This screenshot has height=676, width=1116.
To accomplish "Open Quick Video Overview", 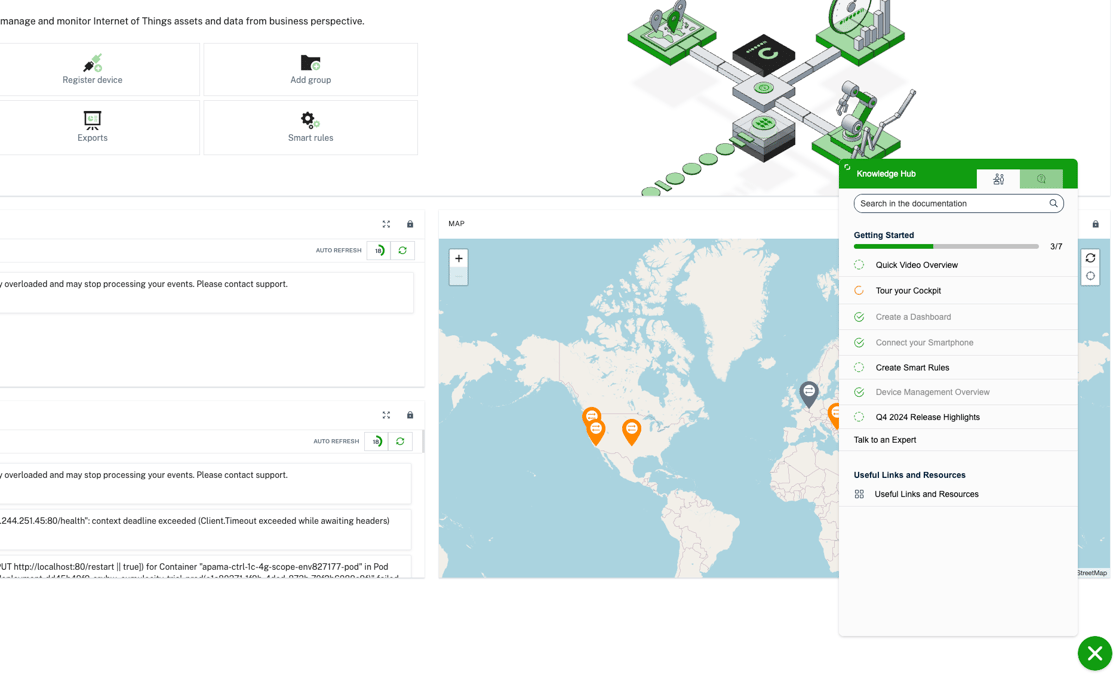I will click(x=916, y=265).
